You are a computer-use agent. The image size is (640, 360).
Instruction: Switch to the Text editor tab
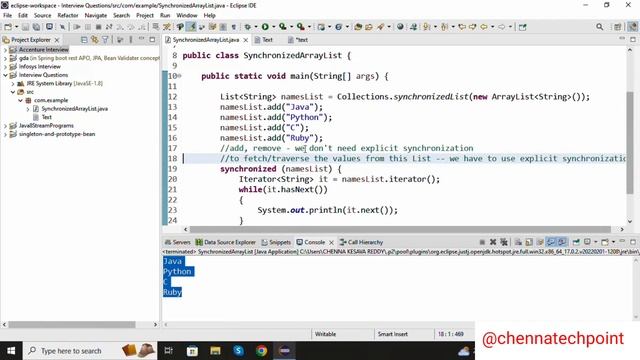pos(264,40)
